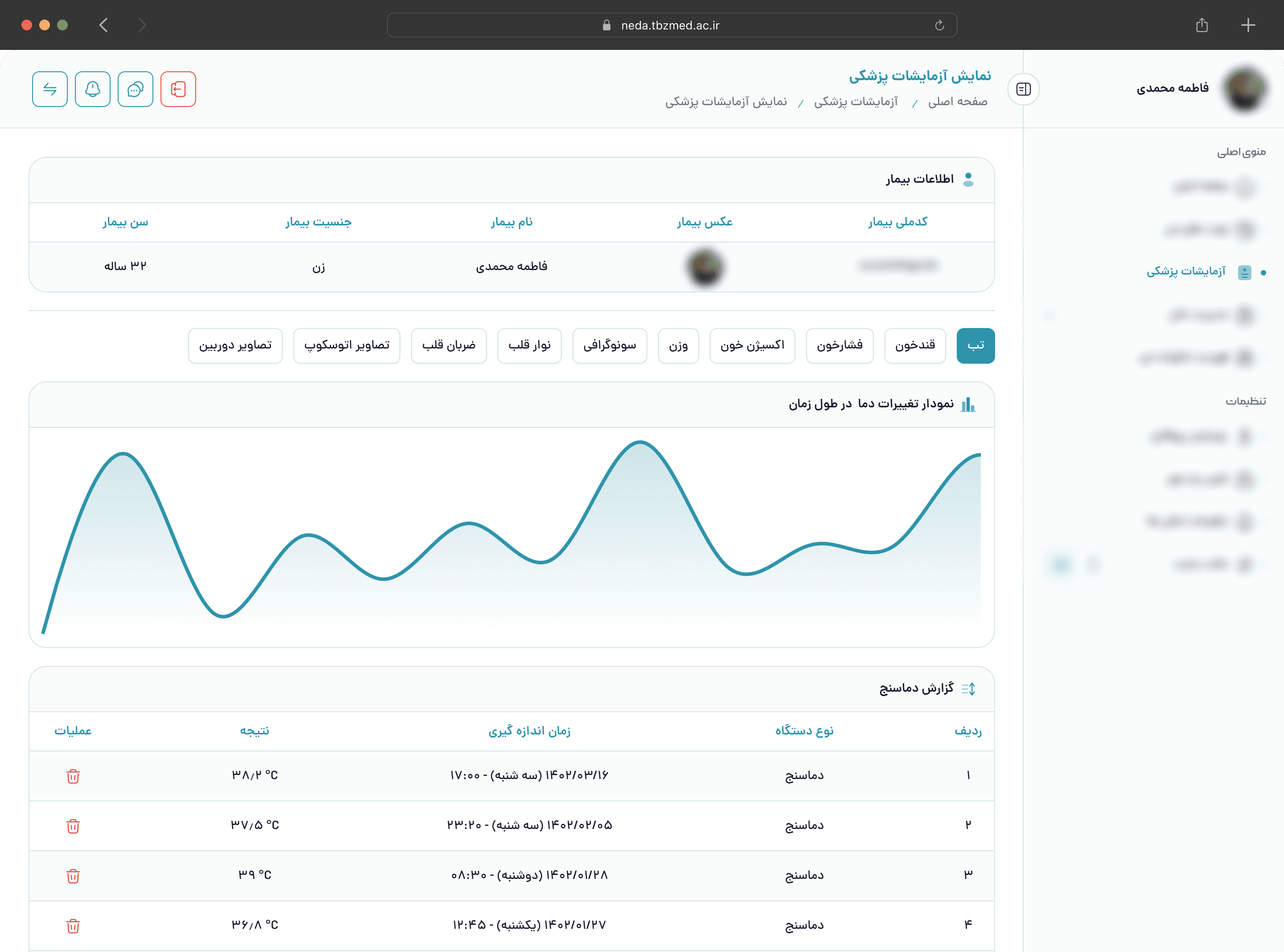Screen dimensions: 1284x952
Task: Click the browser share icon
Action: tap(1202, 25)
